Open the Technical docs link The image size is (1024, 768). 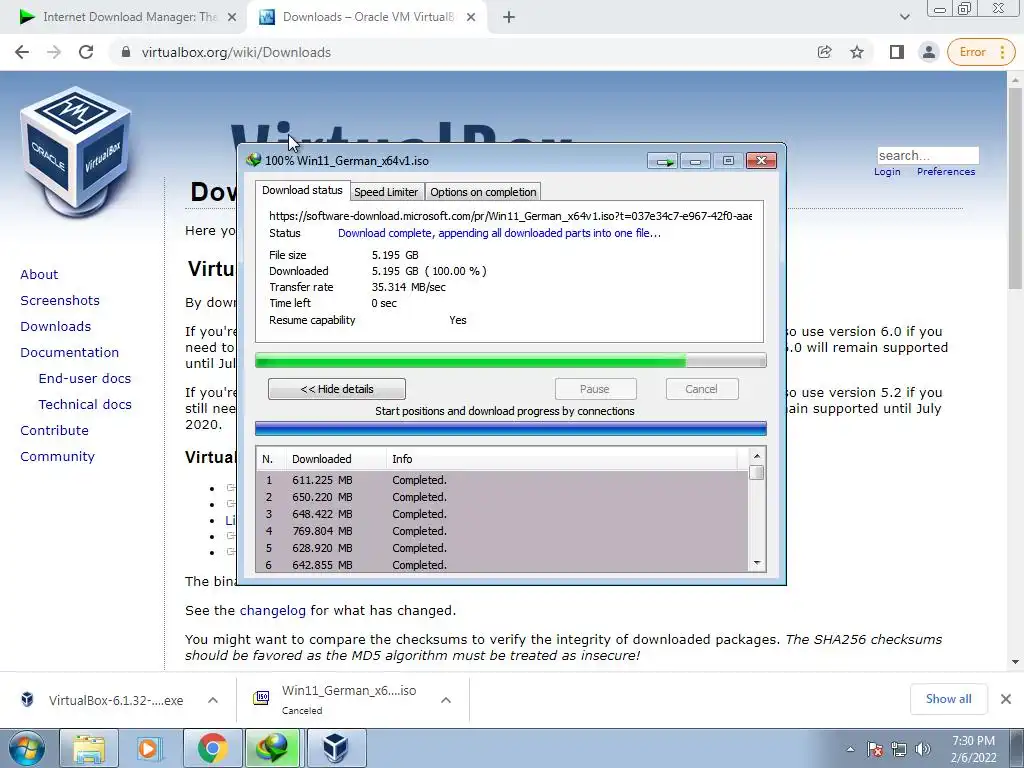85,405
